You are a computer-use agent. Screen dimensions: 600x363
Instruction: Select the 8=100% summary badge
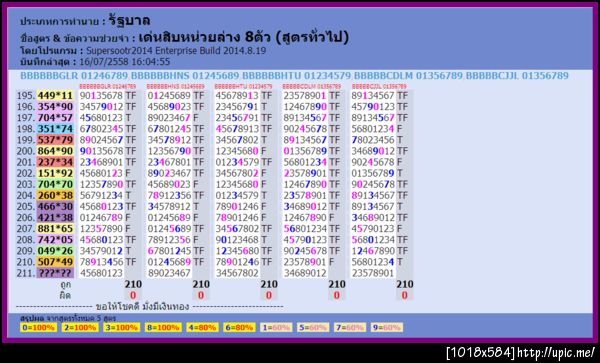tap(163, 327)
